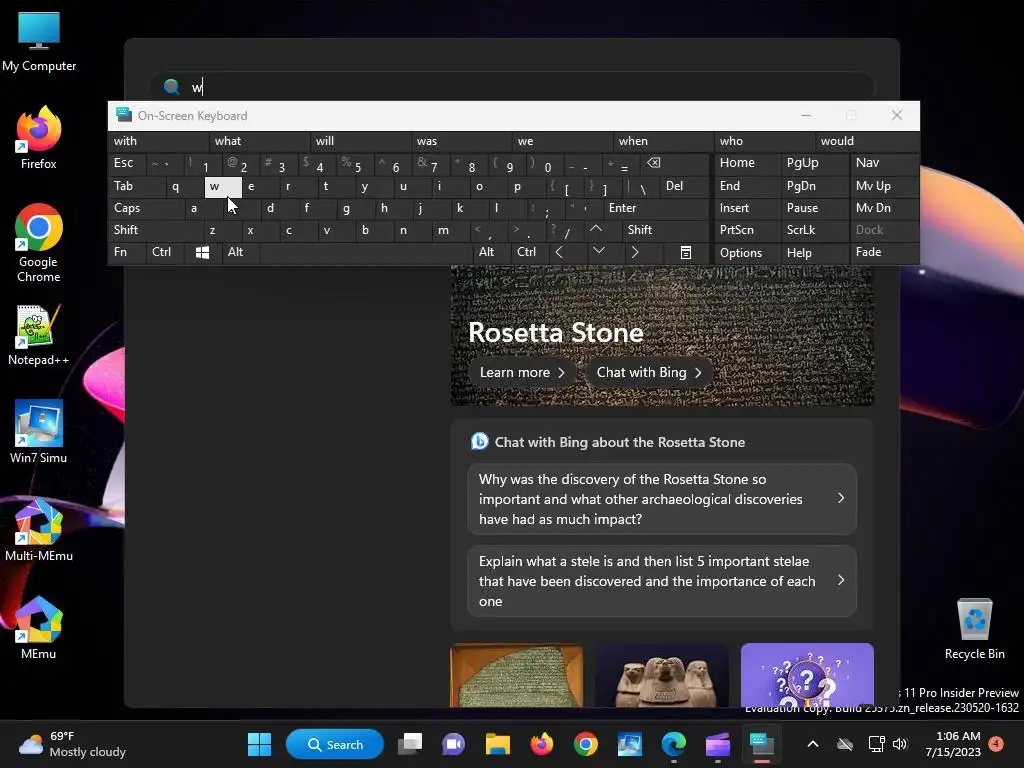This screenshot has height=768, width=1024.
Task: Click the up arrow key
Action: [x=596, y=229]
